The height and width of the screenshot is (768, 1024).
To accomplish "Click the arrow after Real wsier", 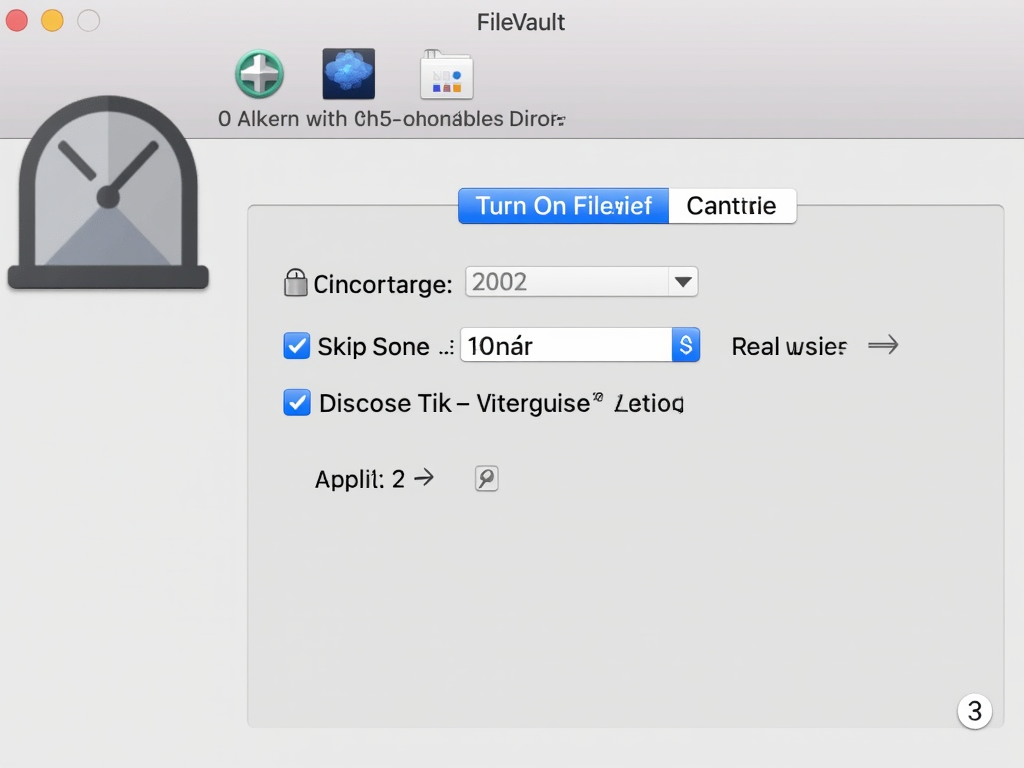I will coord(883,345).
